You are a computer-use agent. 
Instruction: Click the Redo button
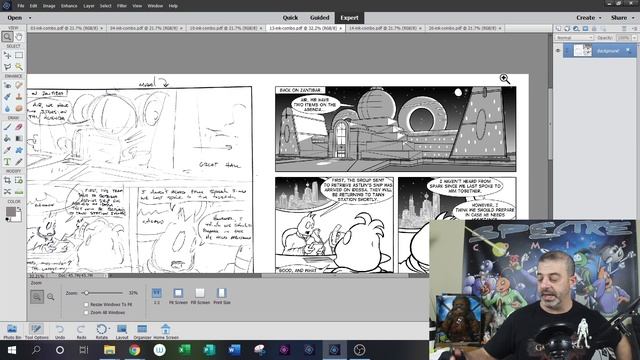(x=81, y=331)
